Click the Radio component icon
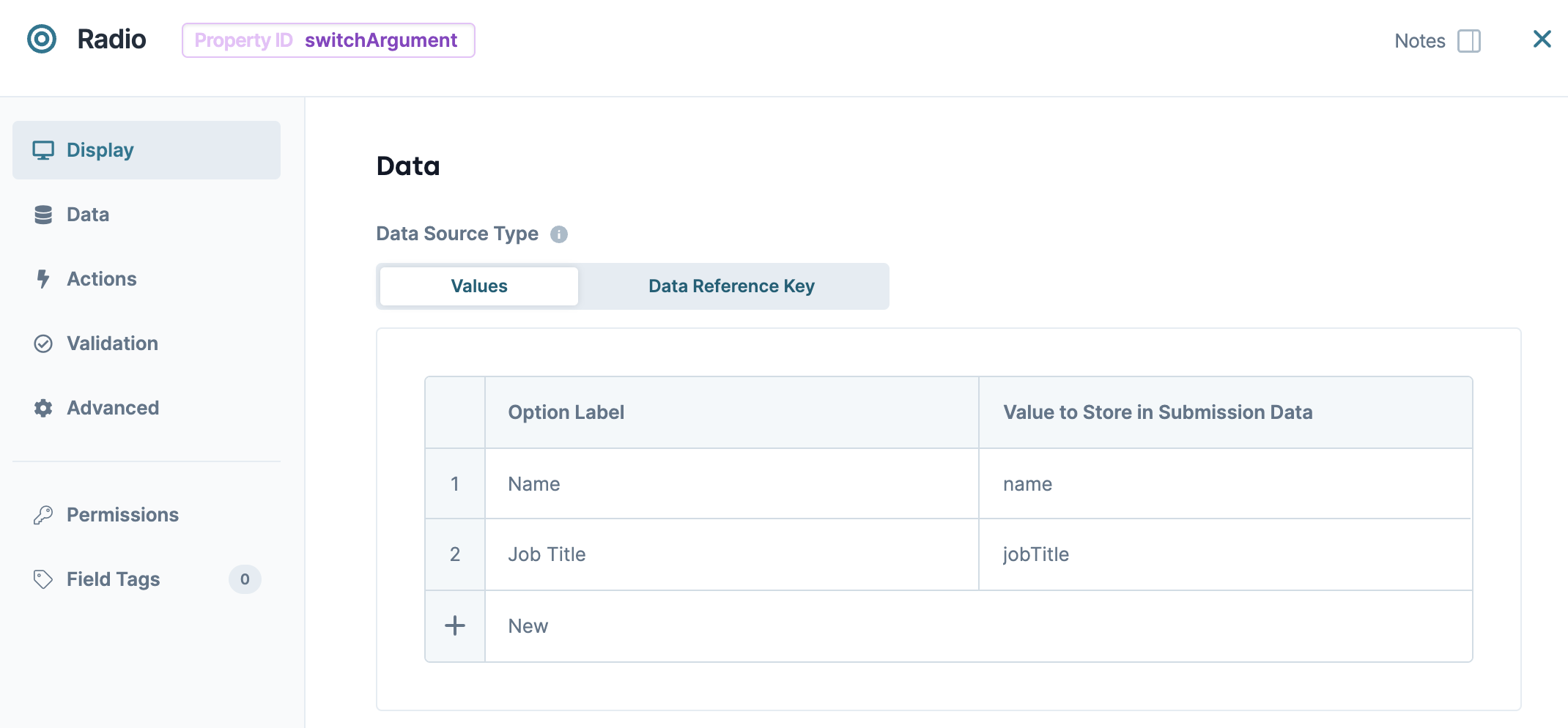Screen dimensions: 1568x728 (x=42, y=39)
